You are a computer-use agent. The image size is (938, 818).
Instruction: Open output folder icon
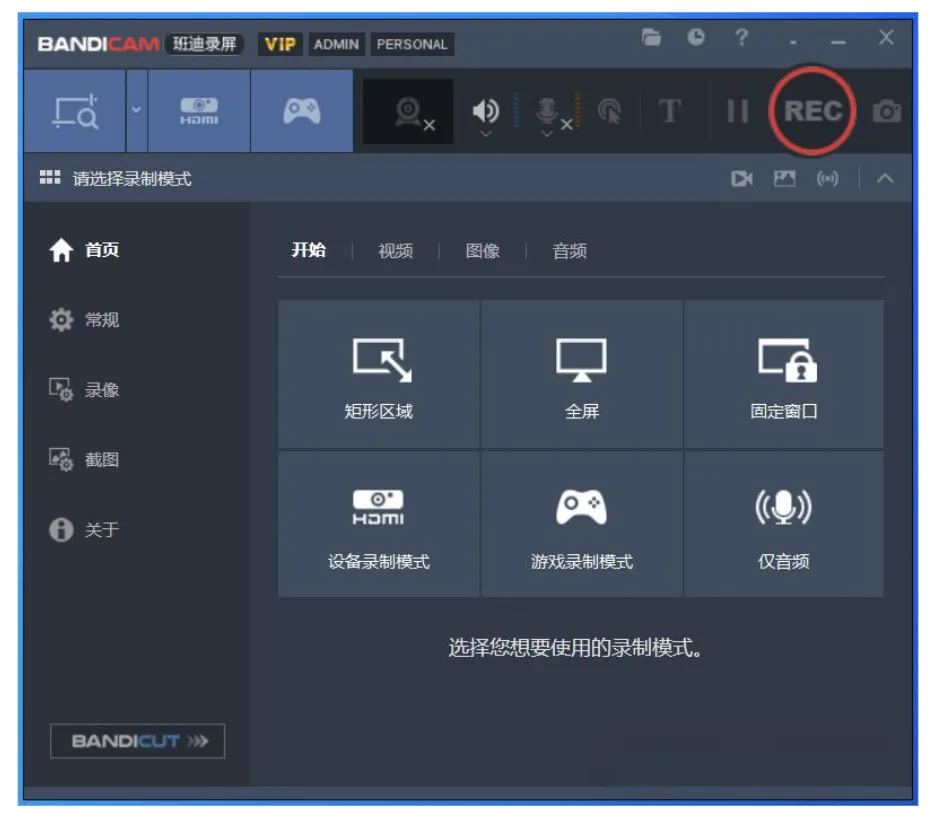[x=651, y=37]
